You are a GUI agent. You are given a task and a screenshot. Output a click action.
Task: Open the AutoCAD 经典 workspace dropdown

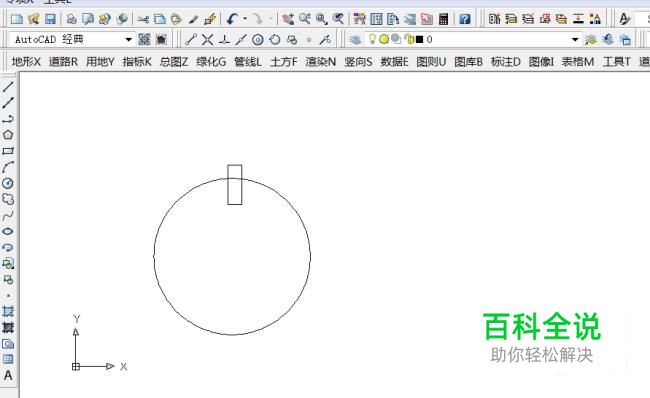71,39
